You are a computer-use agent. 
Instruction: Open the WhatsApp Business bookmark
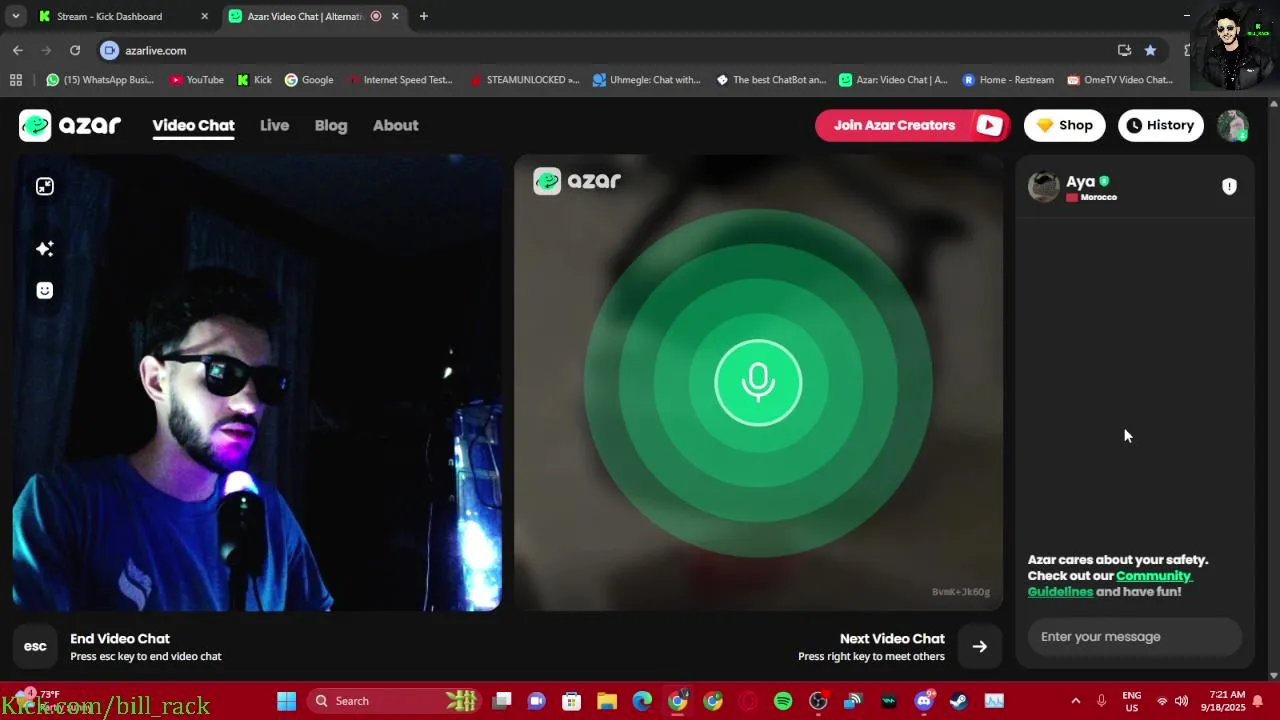click(x=100, y=80)
